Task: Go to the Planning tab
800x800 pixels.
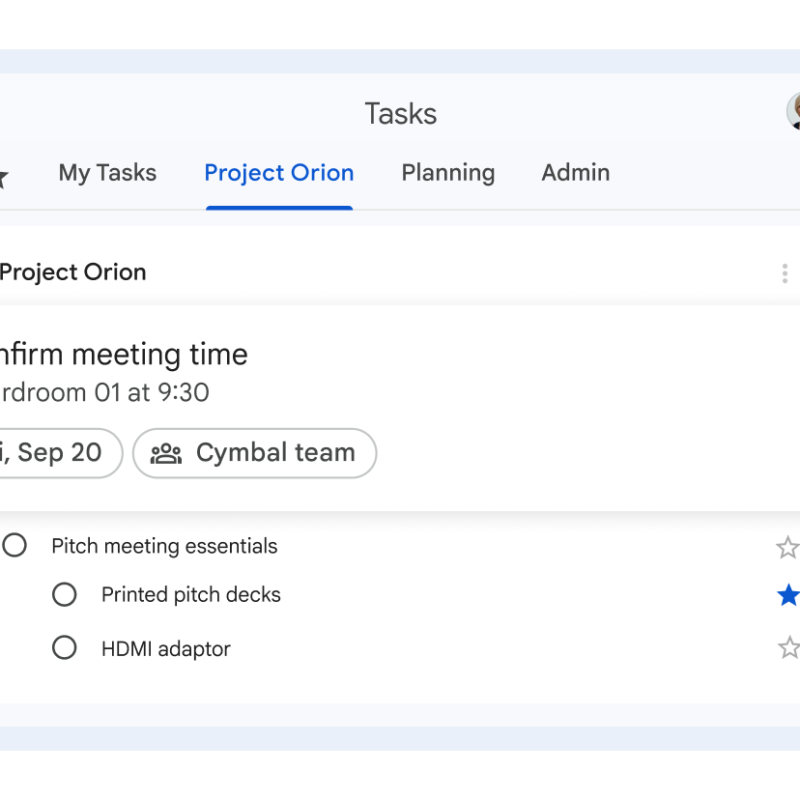Action: (448, 173)
